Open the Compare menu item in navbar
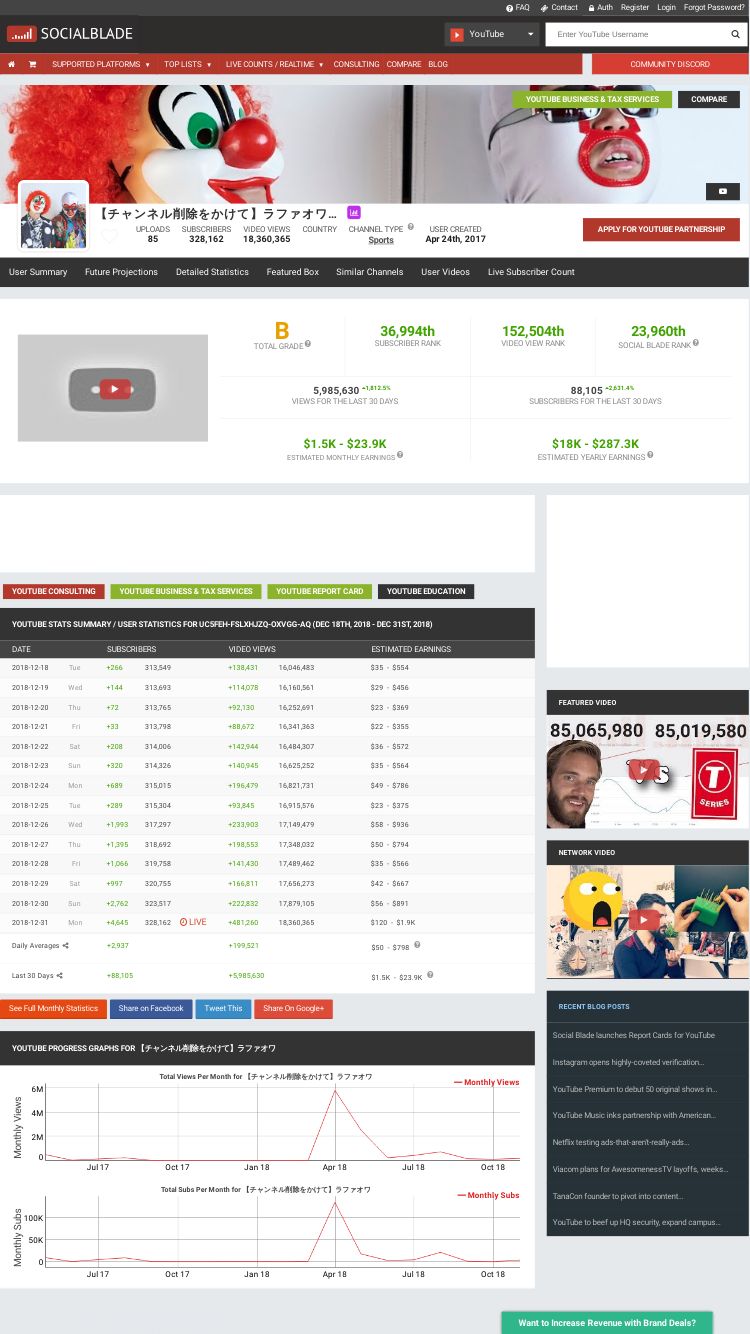The height and width of the screenshot is (1334, 750). point(404,64)
